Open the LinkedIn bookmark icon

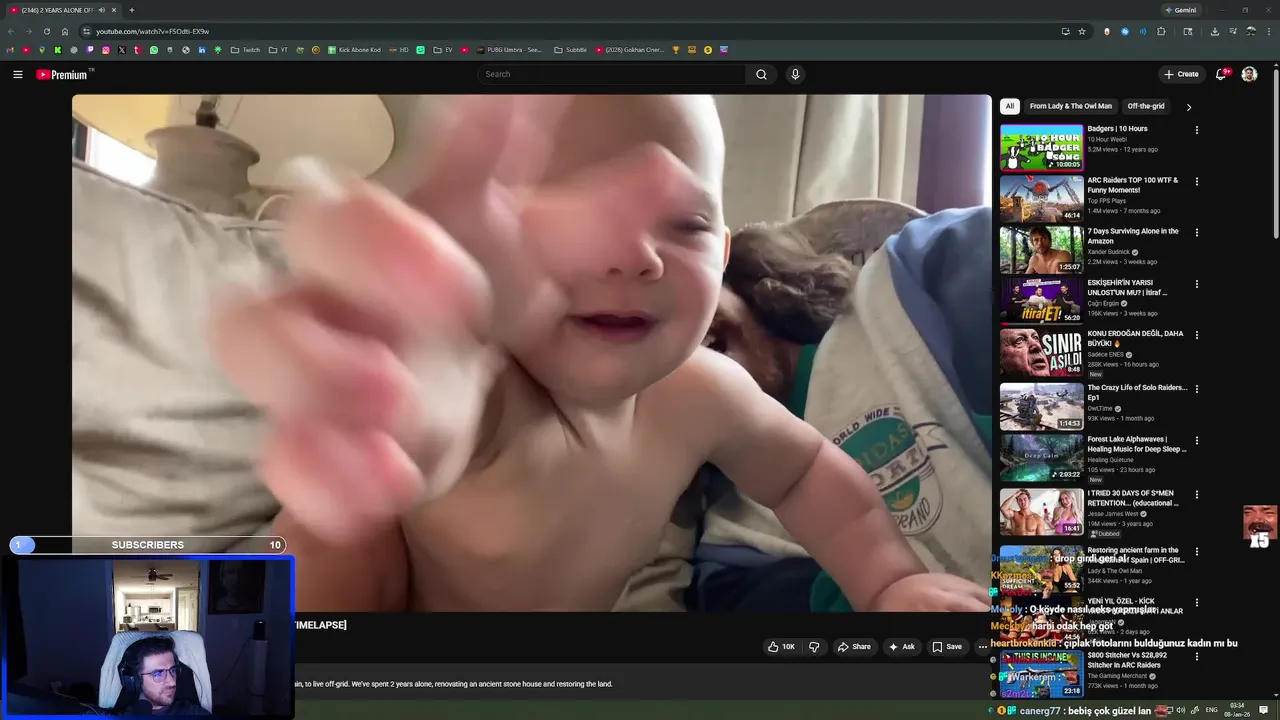point(202,49)
